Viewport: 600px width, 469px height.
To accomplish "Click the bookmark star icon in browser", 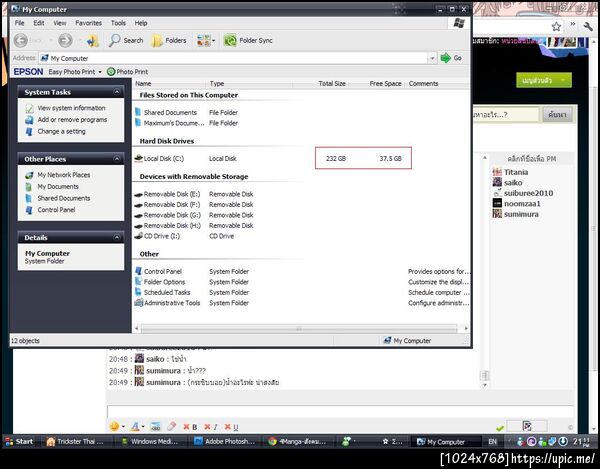I will coord(556,26).
